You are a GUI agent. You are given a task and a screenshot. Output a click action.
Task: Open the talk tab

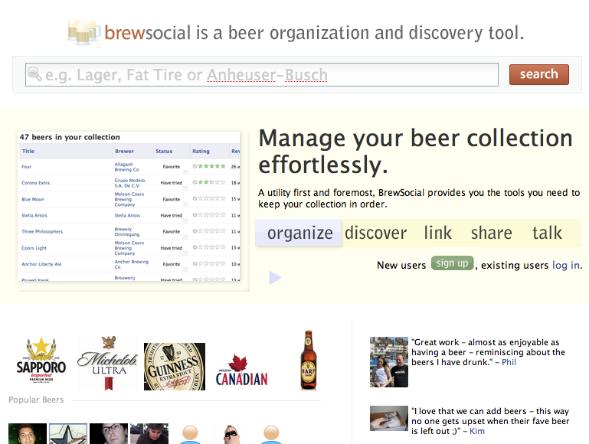[547, 233]
